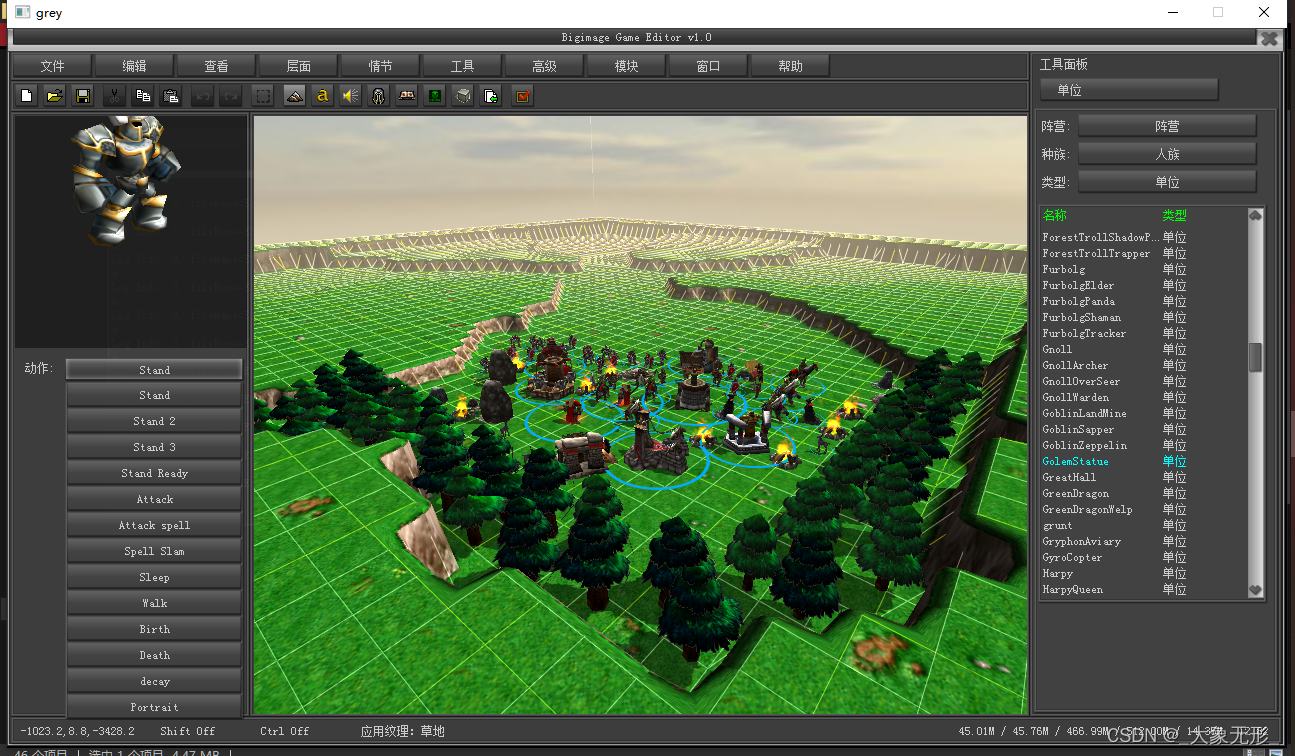Click the red-and-white panel icon beside the statue icon

point(406,96)
